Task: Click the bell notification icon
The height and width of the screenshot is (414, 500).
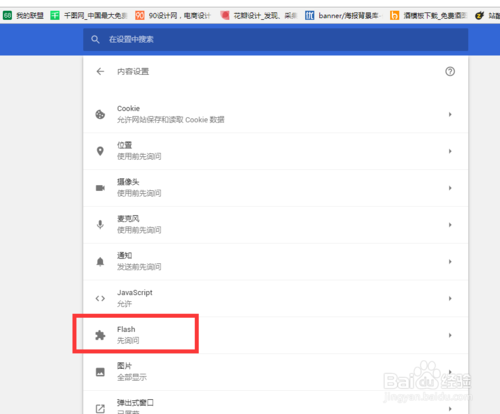Action: click(100, 262)
